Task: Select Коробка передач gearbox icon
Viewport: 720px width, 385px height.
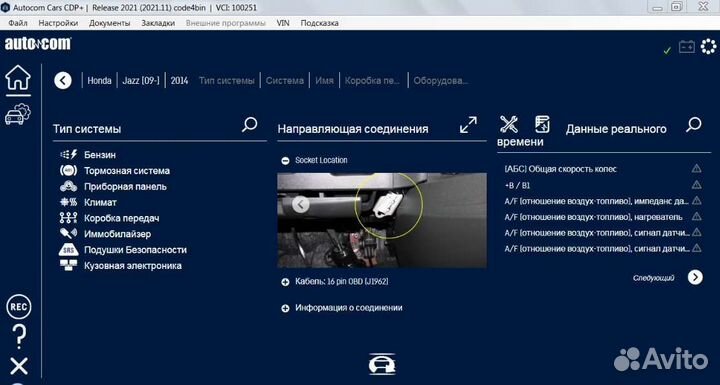Action: [68, 218]
